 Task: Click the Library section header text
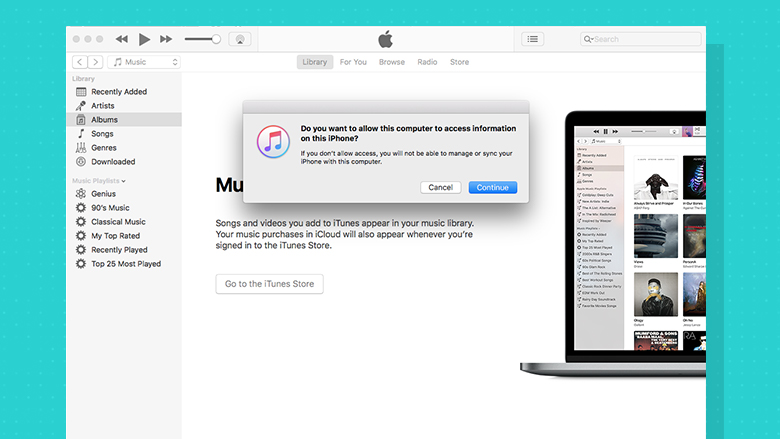click(83, 79)
